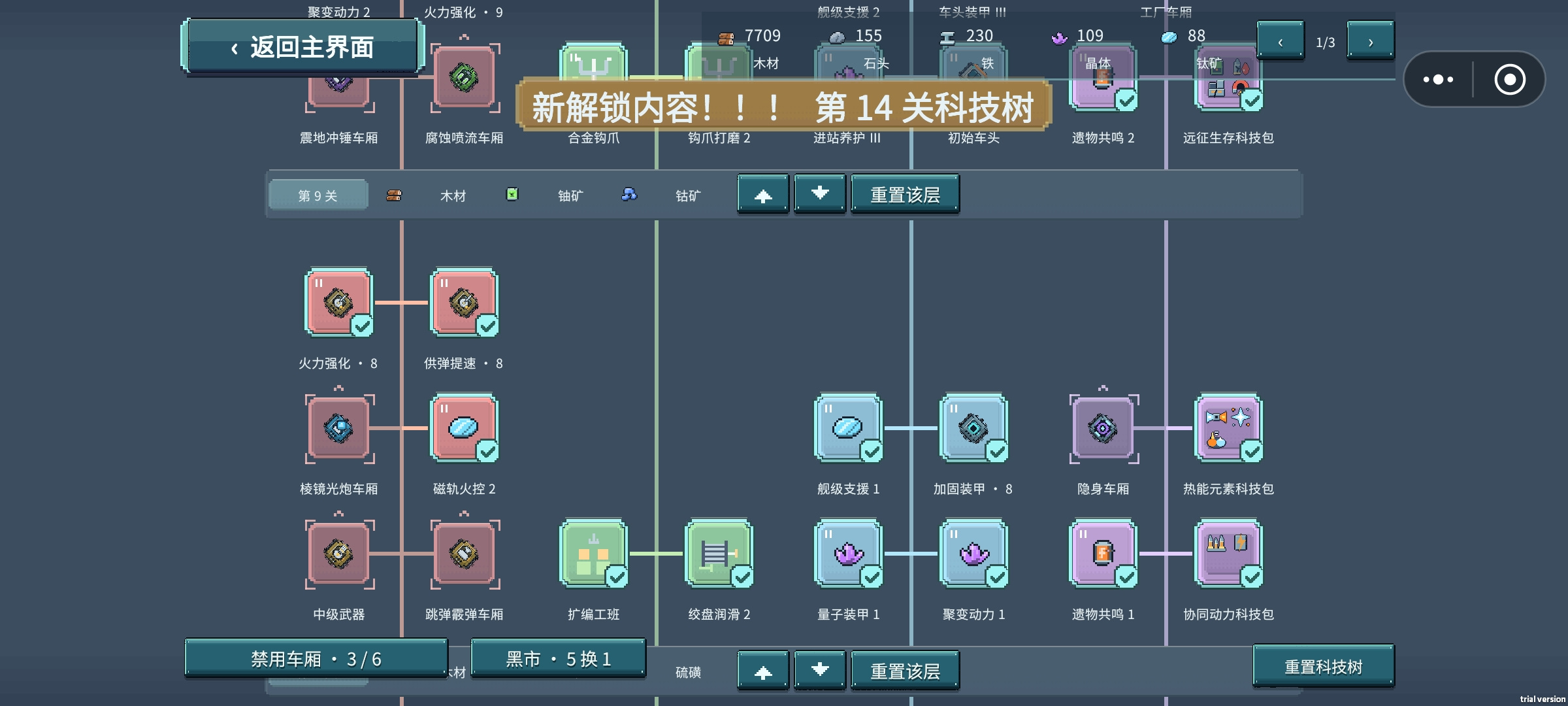Select the 舰级支援 1 node
The width and height of the screenshot is (1568, 706).
pos(848,428)
